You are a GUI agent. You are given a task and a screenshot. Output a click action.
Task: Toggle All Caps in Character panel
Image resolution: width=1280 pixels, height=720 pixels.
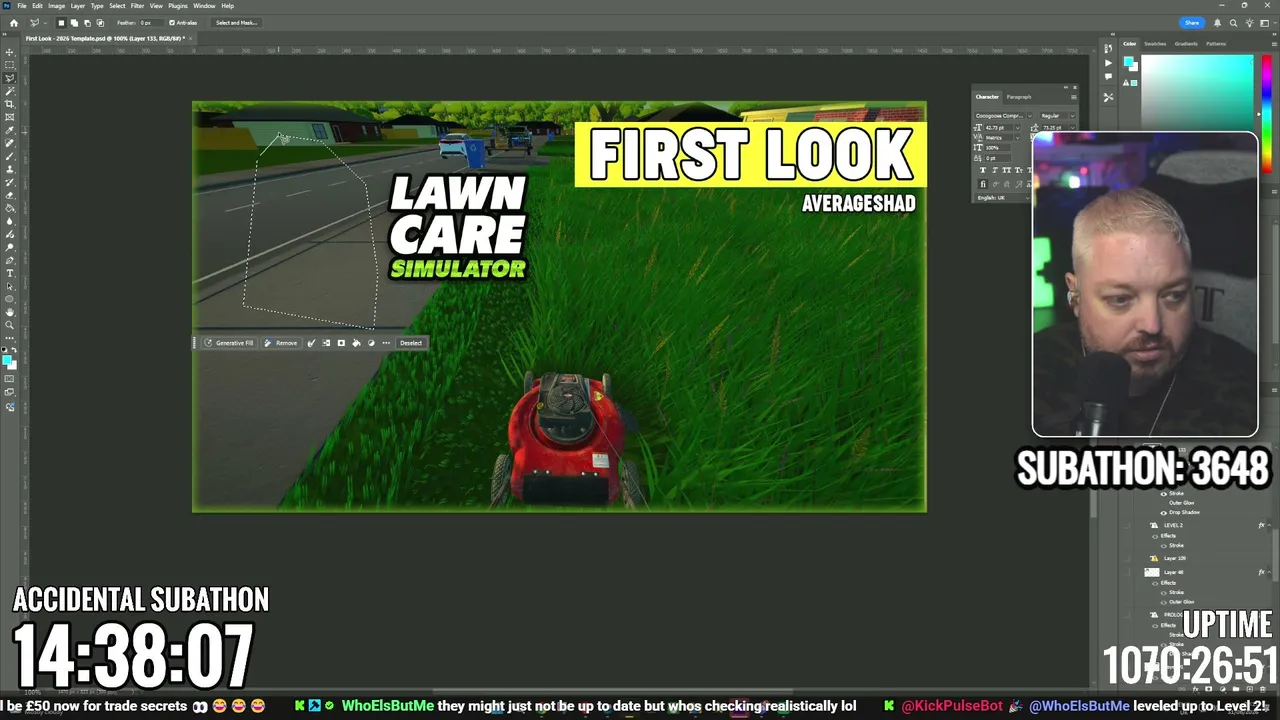click(x=1005, y=170)
